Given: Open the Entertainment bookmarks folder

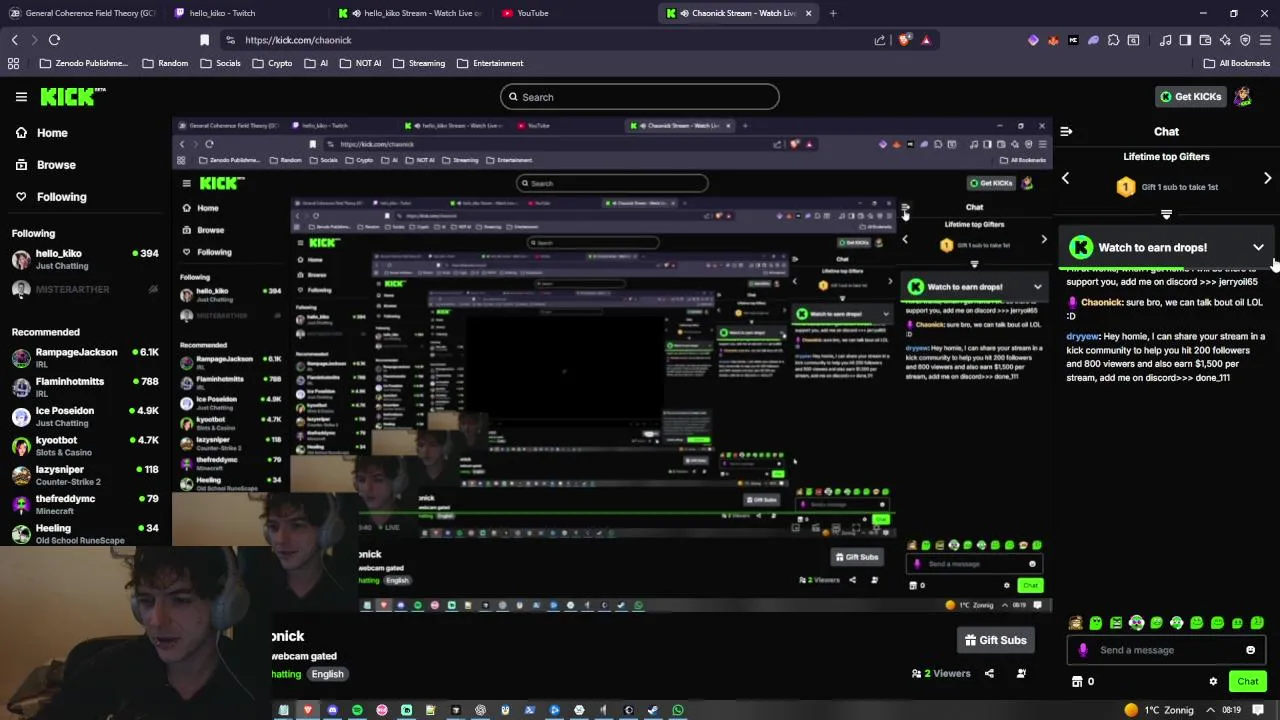Looking at the screenshot, I should click(490, 63).
